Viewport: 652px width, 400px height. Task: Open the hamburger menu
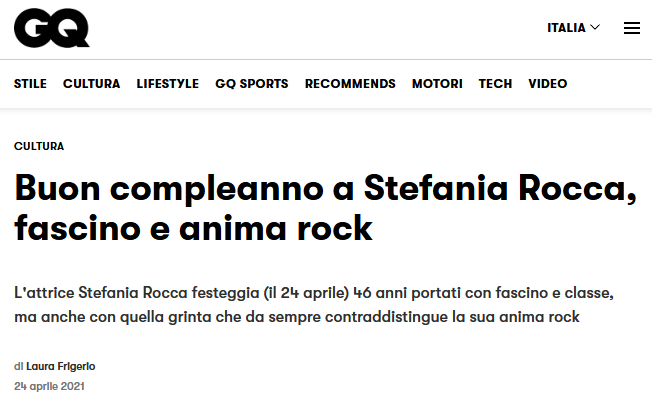[631, 28]
